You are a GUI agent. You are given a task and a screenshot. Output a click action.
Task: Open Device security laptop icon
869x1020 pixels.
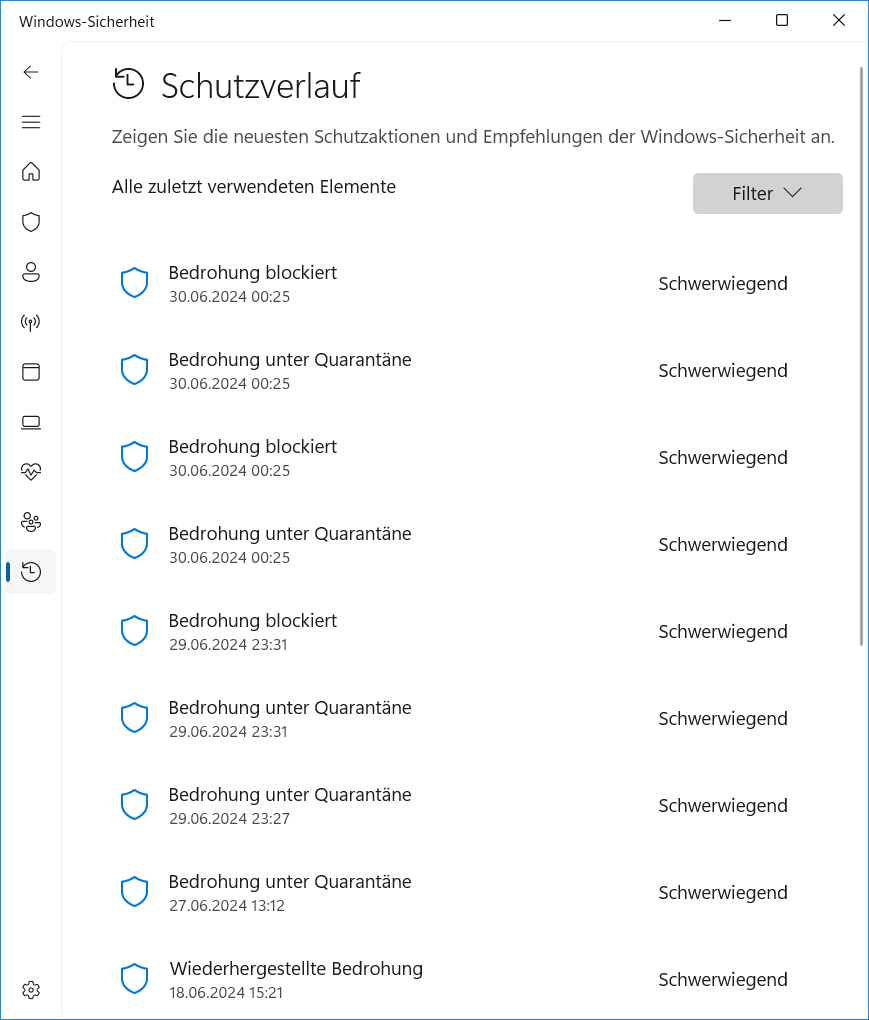tap(31, 422)
